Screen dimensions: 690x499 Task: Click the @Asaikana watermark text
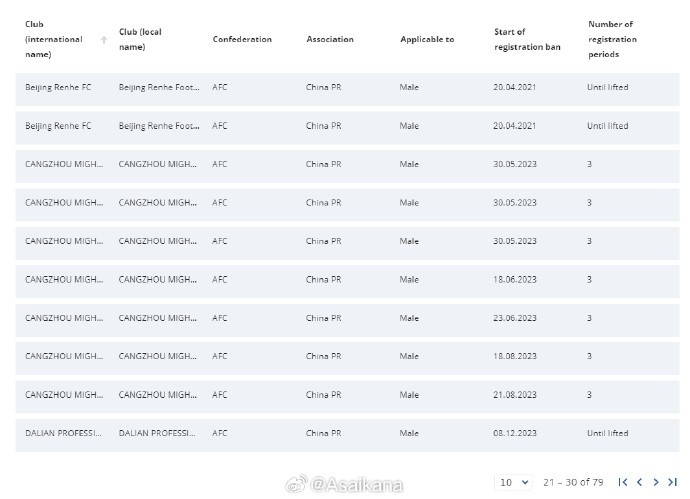pos(357,485)
